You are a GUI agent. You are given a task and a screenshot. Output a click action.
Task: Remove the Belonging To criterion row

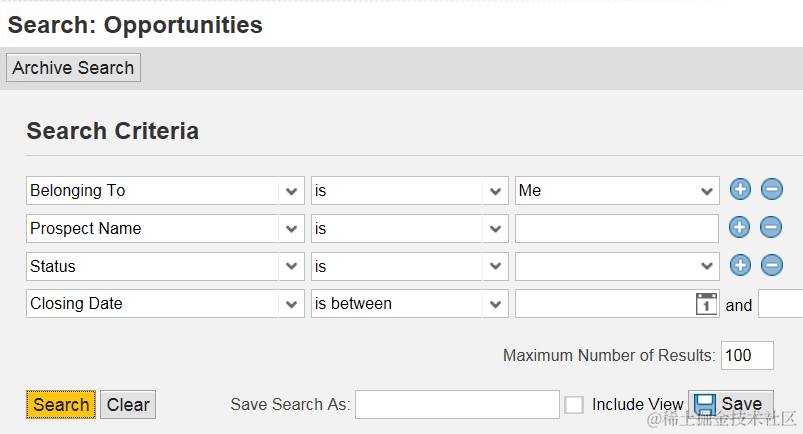[771, 190]
